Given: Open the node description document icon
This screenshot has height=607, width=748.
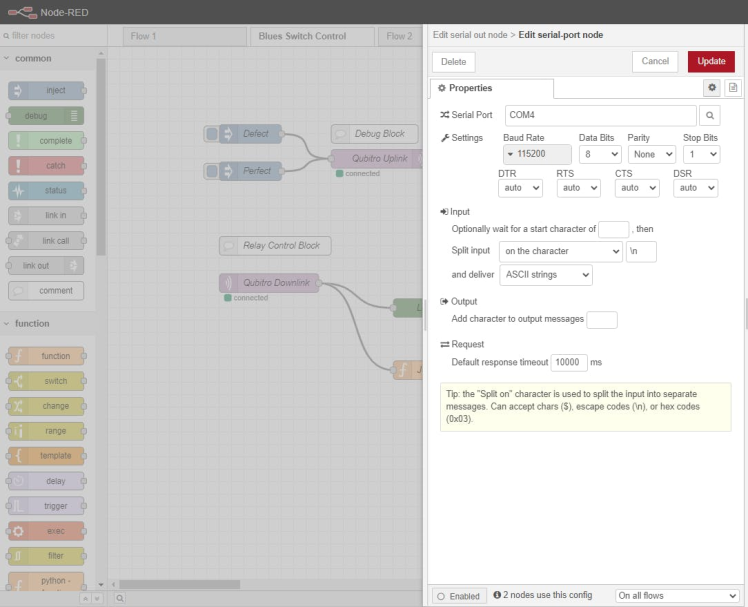Looking at the screenshot, I should coord(733,88).
